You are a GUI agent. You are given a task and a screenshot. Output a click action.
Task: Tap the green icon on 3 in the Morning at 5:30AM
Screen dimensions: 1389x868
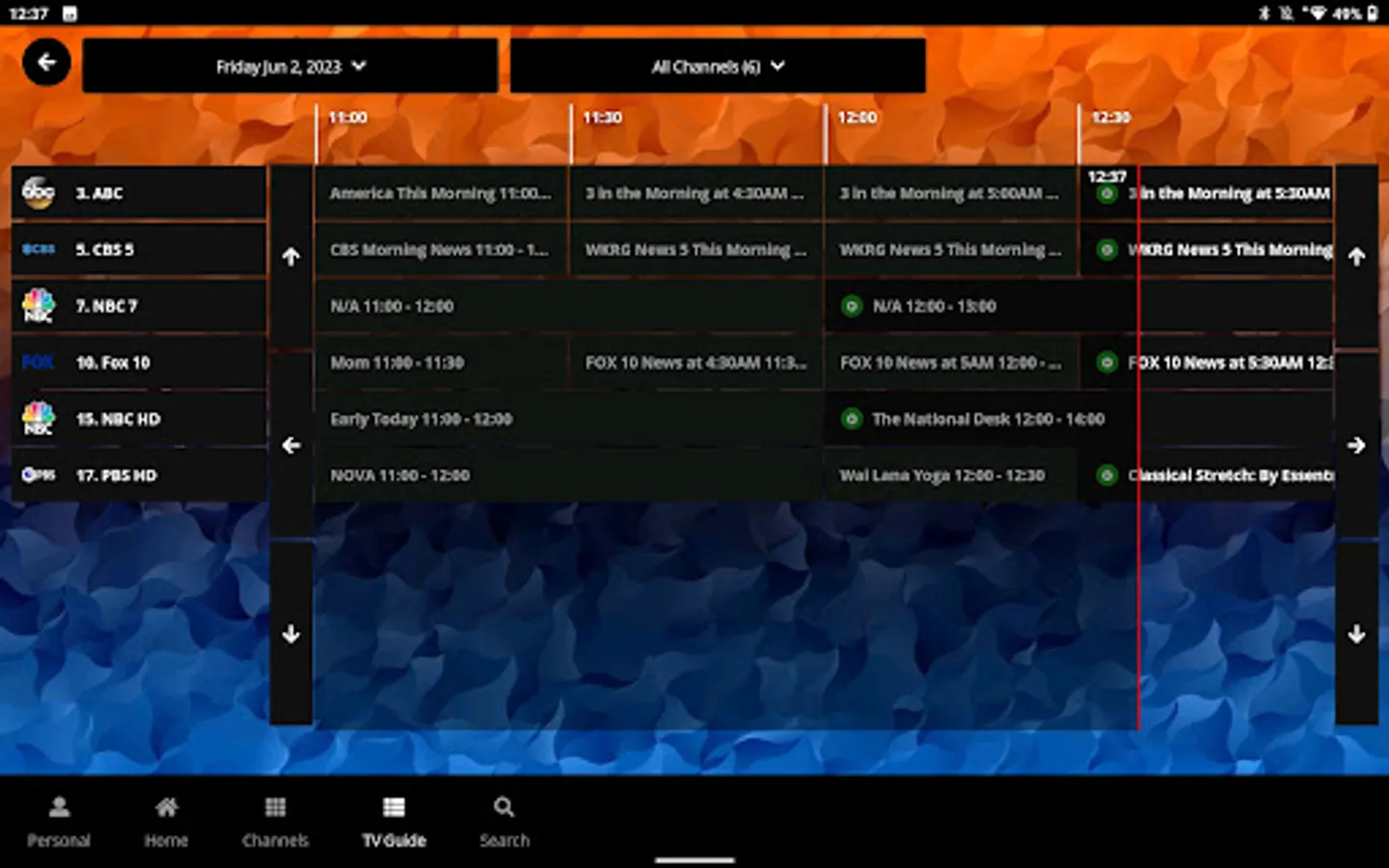1107,193
